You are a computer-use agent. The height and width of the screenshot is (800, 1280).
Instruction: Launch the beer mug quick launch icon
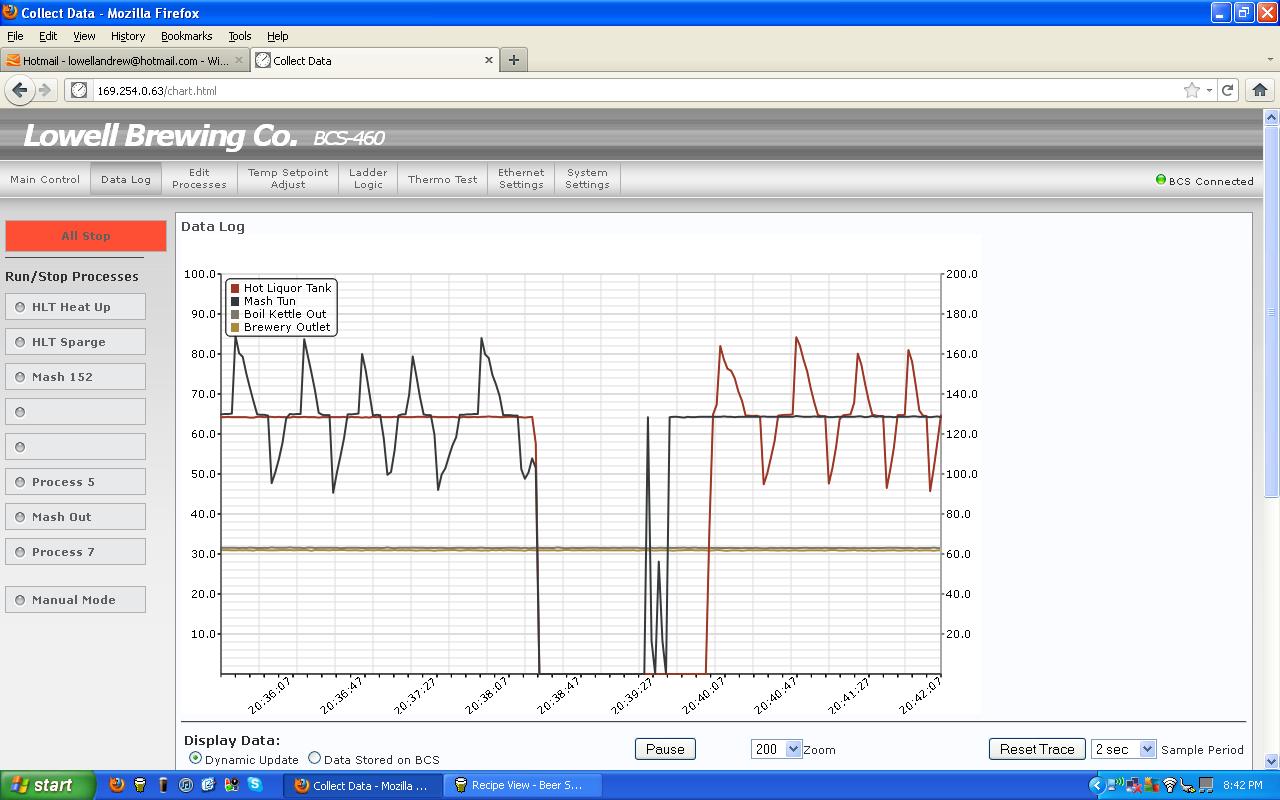pos(140,785)
